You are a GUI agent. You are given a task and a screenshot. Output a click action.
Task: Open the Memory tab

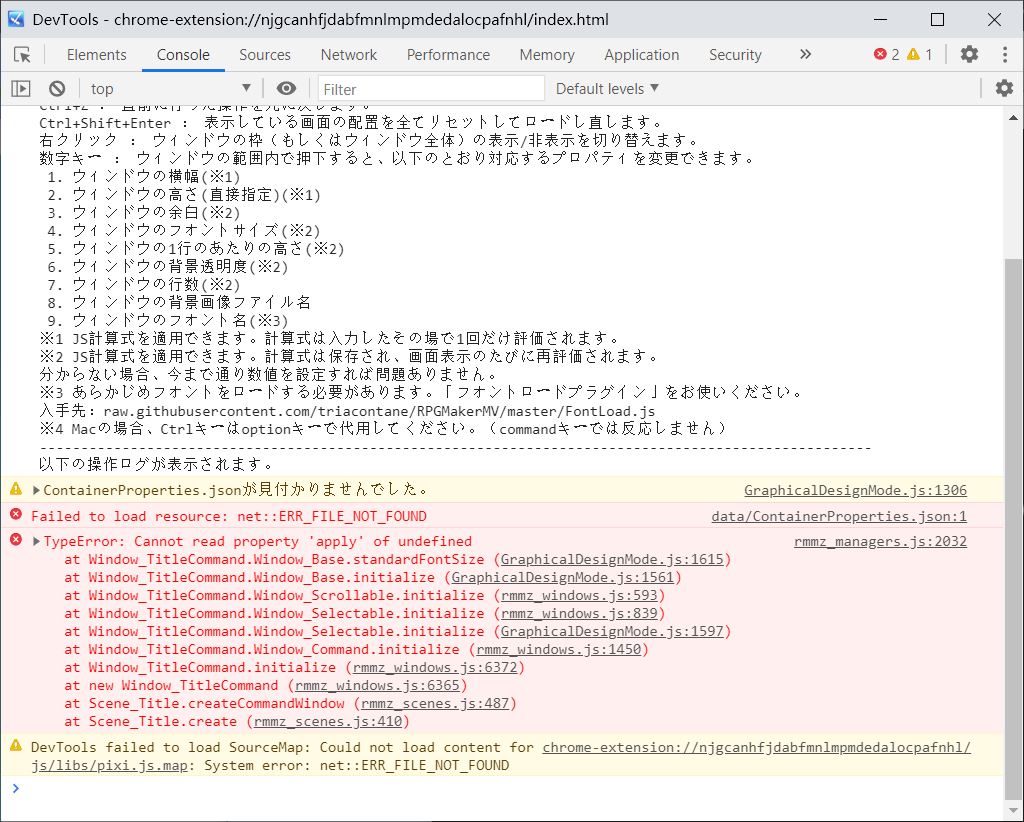tap(547, 55)
